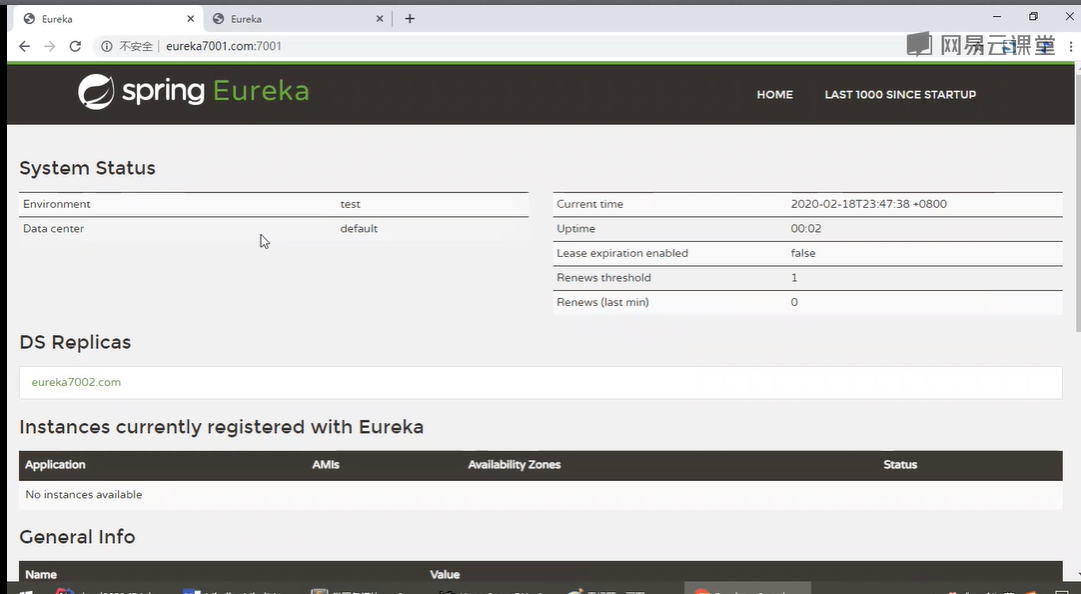Click the Availability Zones column header
The image size is (1081, 594).
514,464
